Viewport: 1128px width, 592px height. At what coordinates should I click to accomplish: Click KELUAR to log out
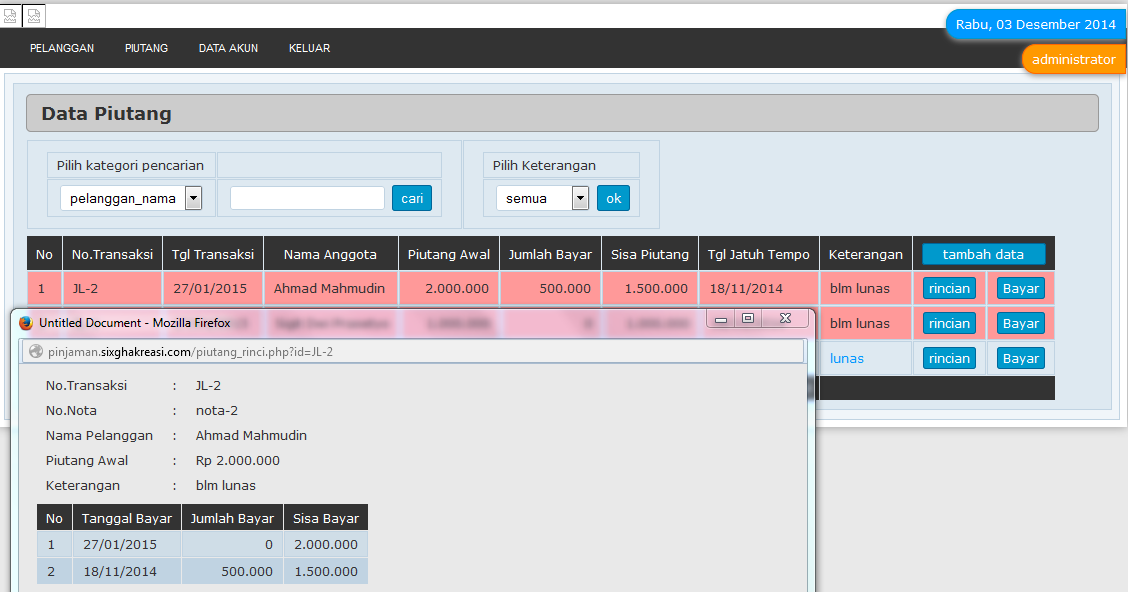tap(309, 48)
